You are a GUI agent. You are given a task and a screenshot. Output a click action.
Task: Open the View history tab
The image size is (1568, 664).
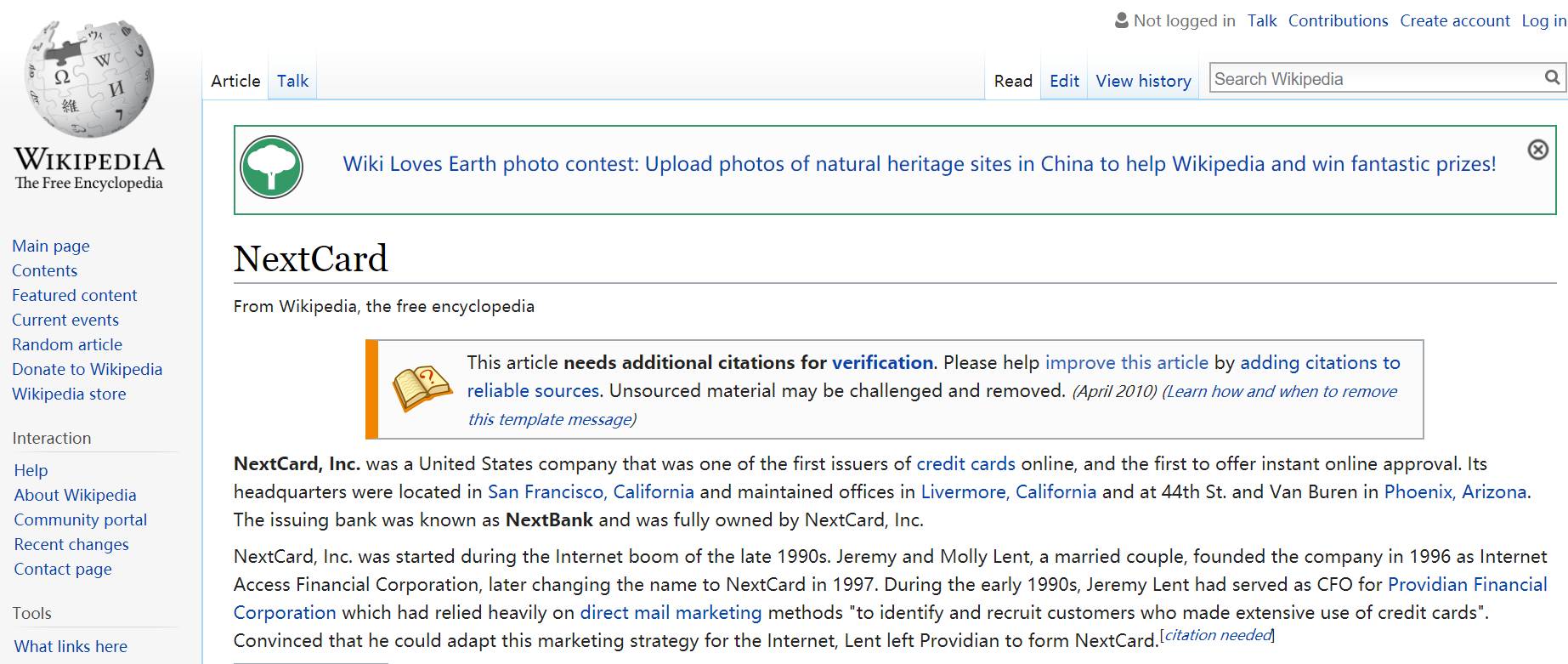pos(1143,81)
